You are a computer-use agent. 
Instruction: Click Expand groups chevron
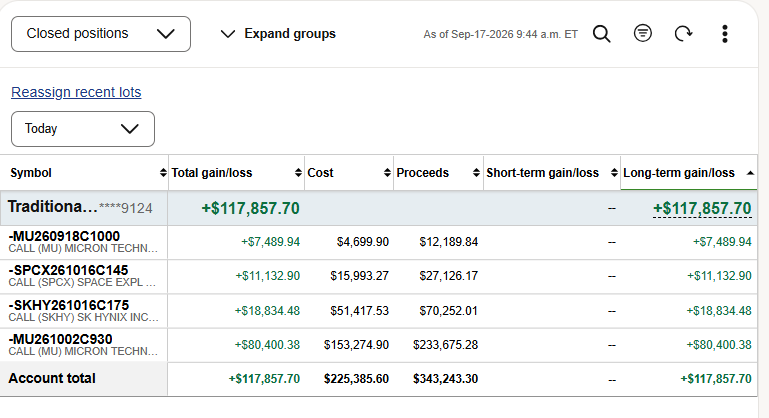point(228,34)
